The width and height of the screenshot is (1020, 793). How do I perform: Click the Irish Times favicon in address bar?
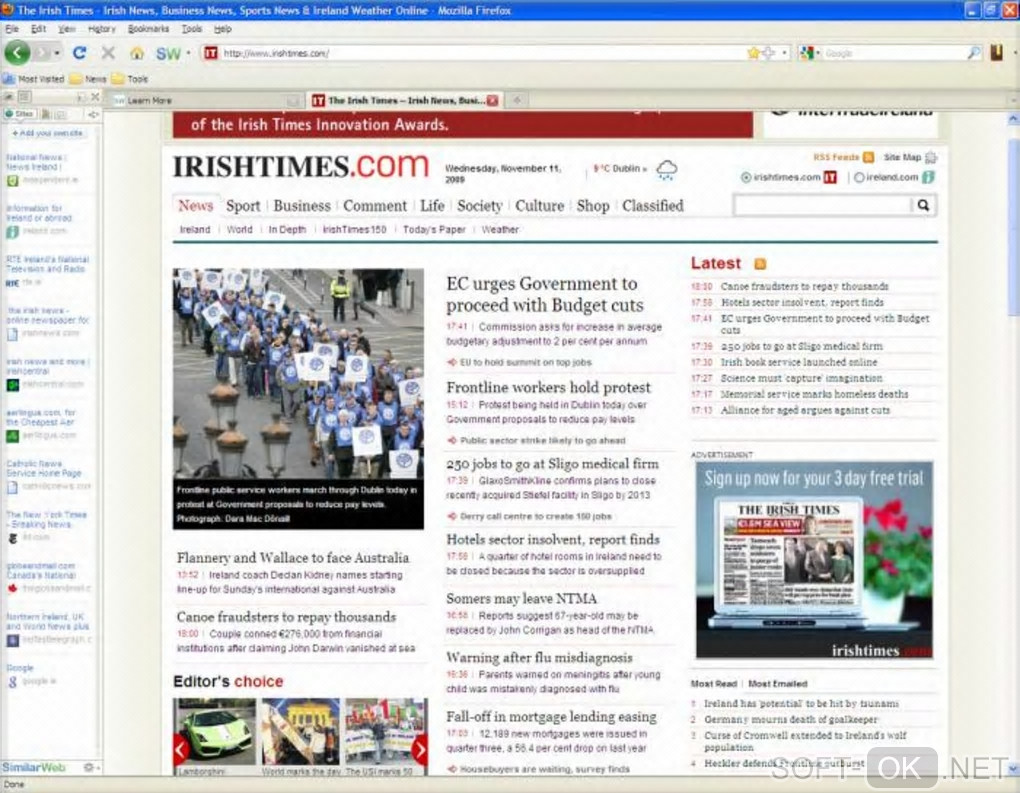(210, 53)
